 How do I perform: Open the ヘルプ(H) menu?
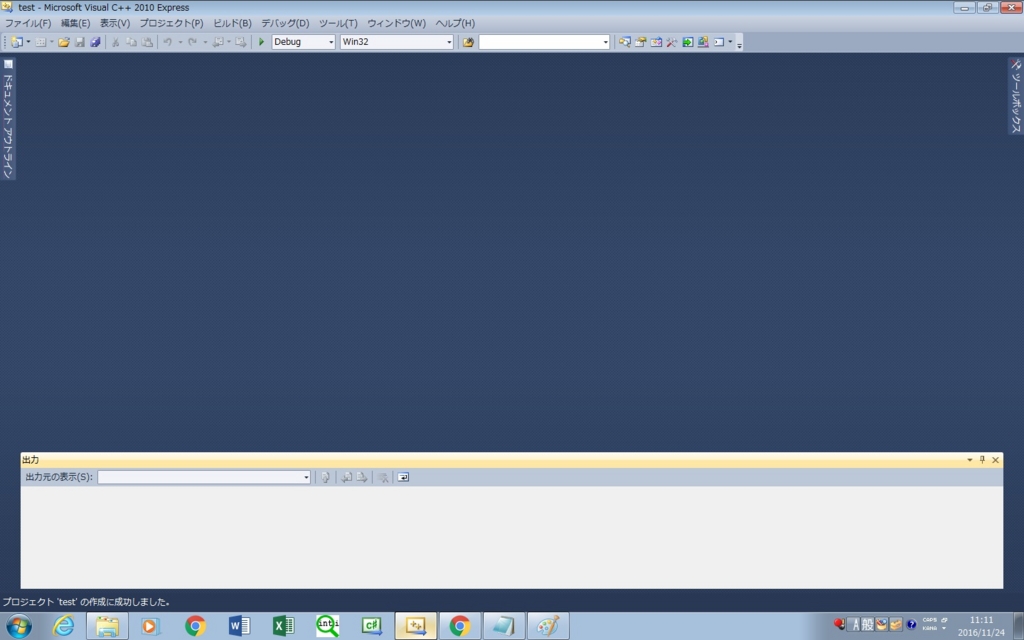click(455, 23)
